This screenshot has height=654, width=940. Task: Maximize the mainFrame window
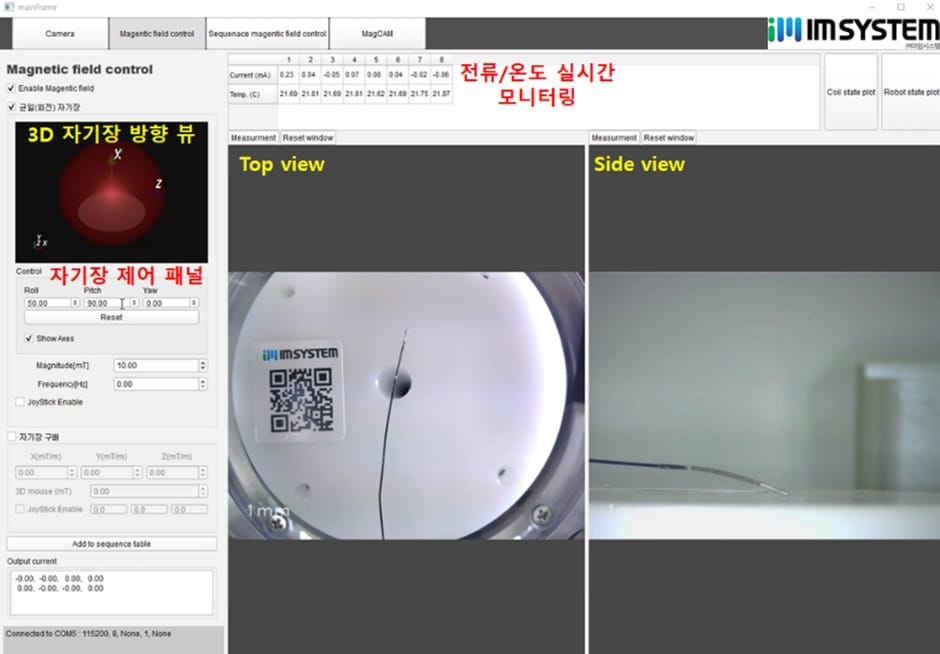(x=901, y=7)
